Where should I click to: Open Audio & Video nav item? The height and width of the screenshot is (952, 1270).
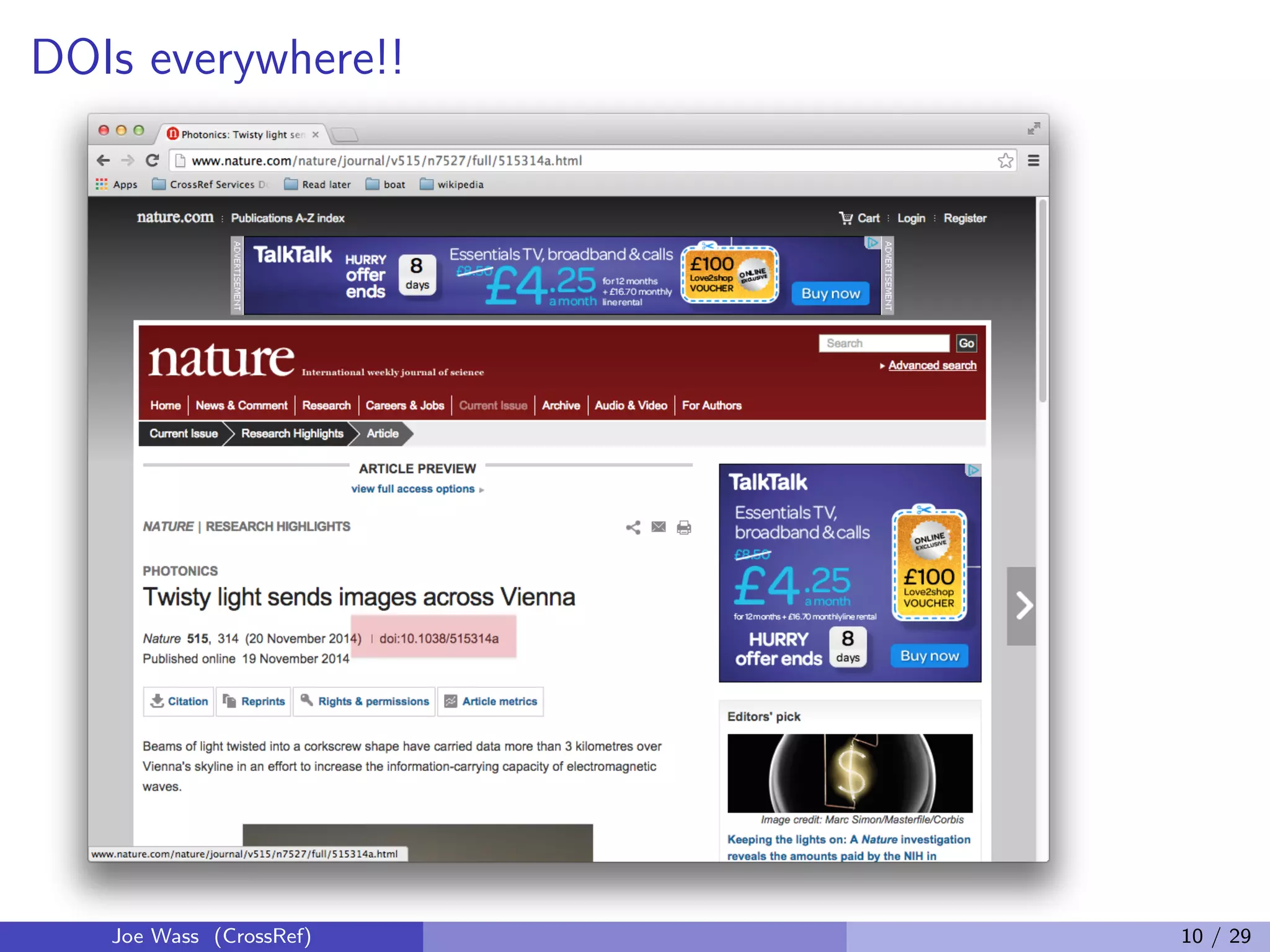[x=631, y=405]
